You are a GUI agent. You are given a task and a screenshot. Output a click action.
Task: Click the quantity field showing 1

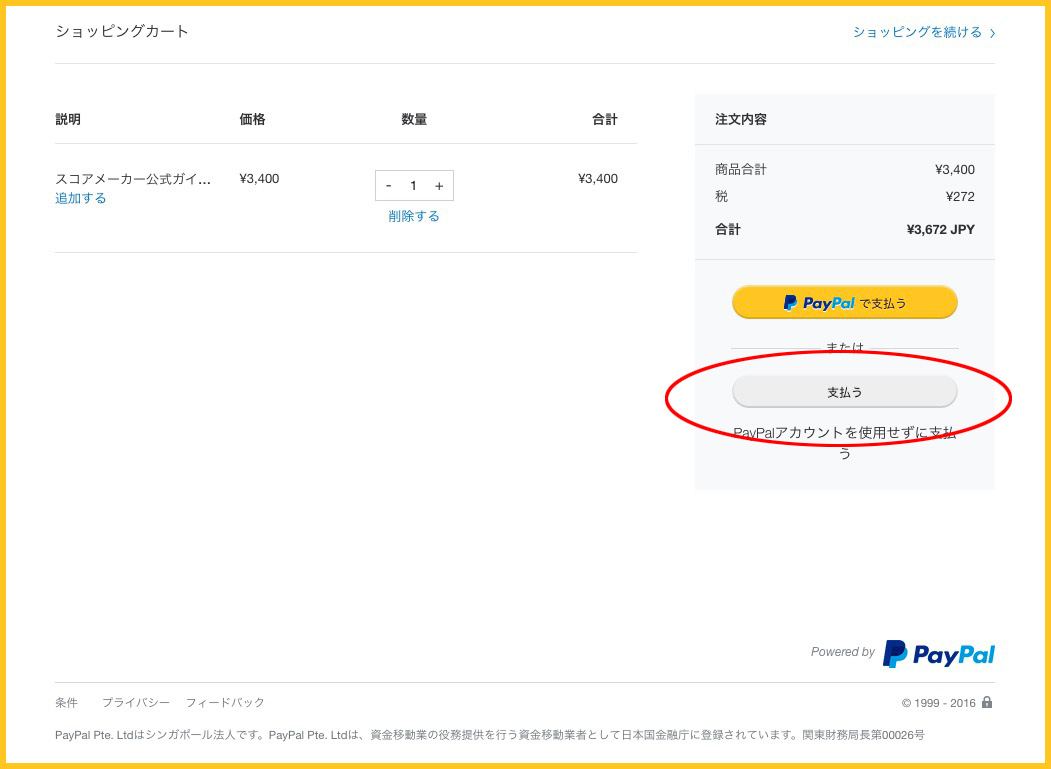[x=414, y=186]
